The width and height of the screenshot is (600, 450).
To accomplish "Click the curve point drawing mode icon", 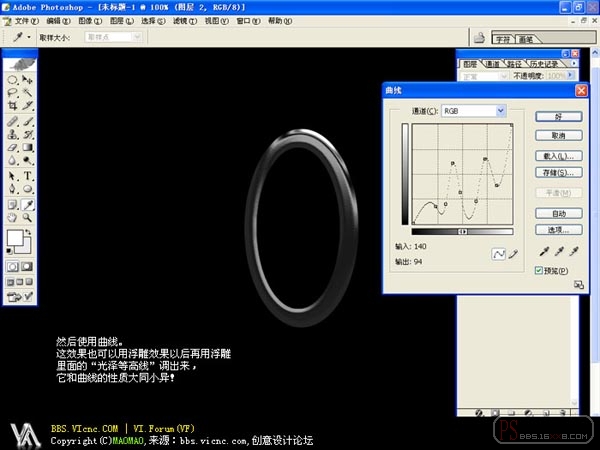I will 498,254.
